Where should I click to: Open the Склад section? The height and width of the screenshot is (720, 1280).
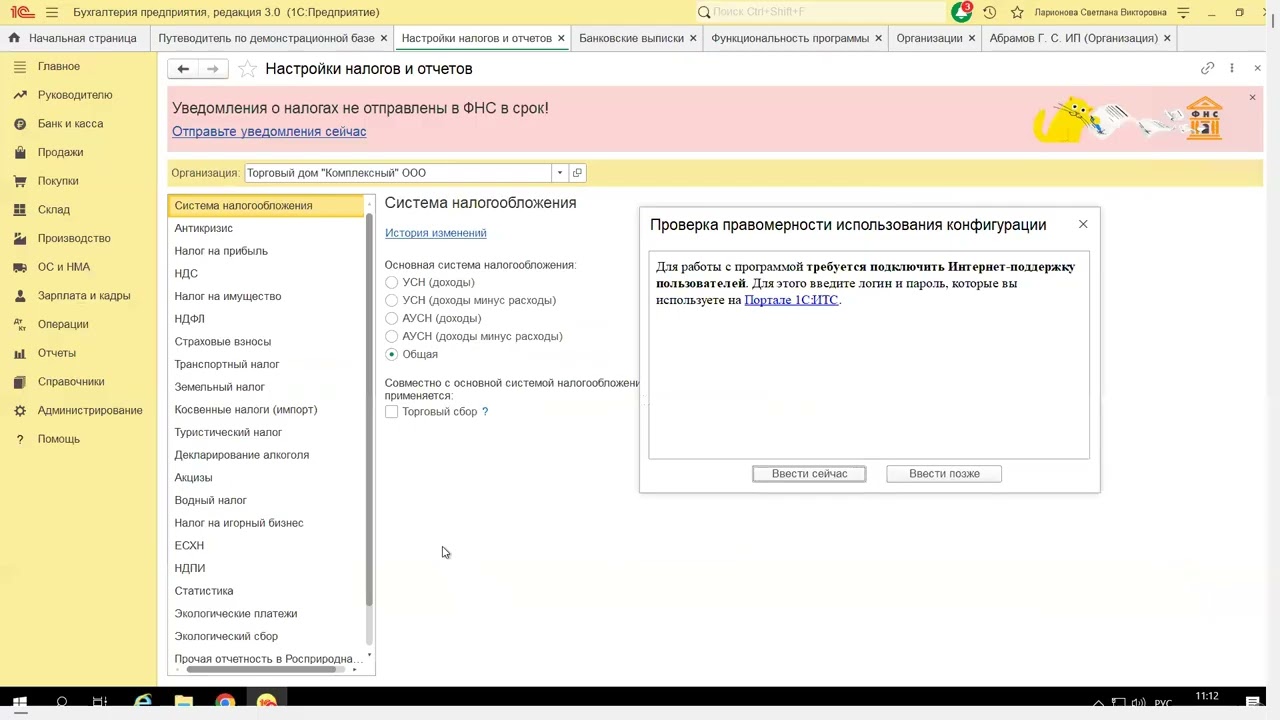[54, 210]
